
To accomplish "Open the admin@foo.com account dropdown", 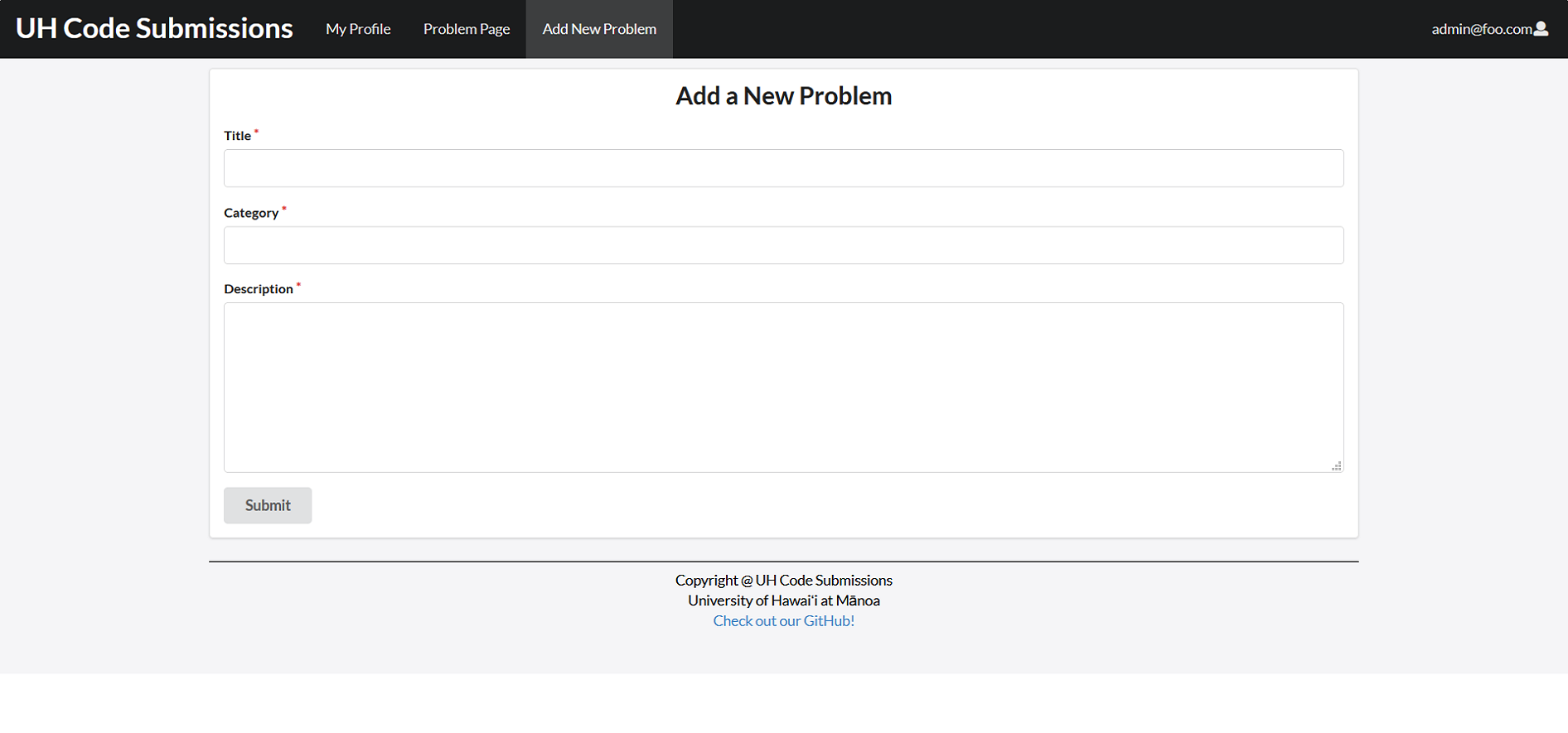I will [x=1489, y=29].
